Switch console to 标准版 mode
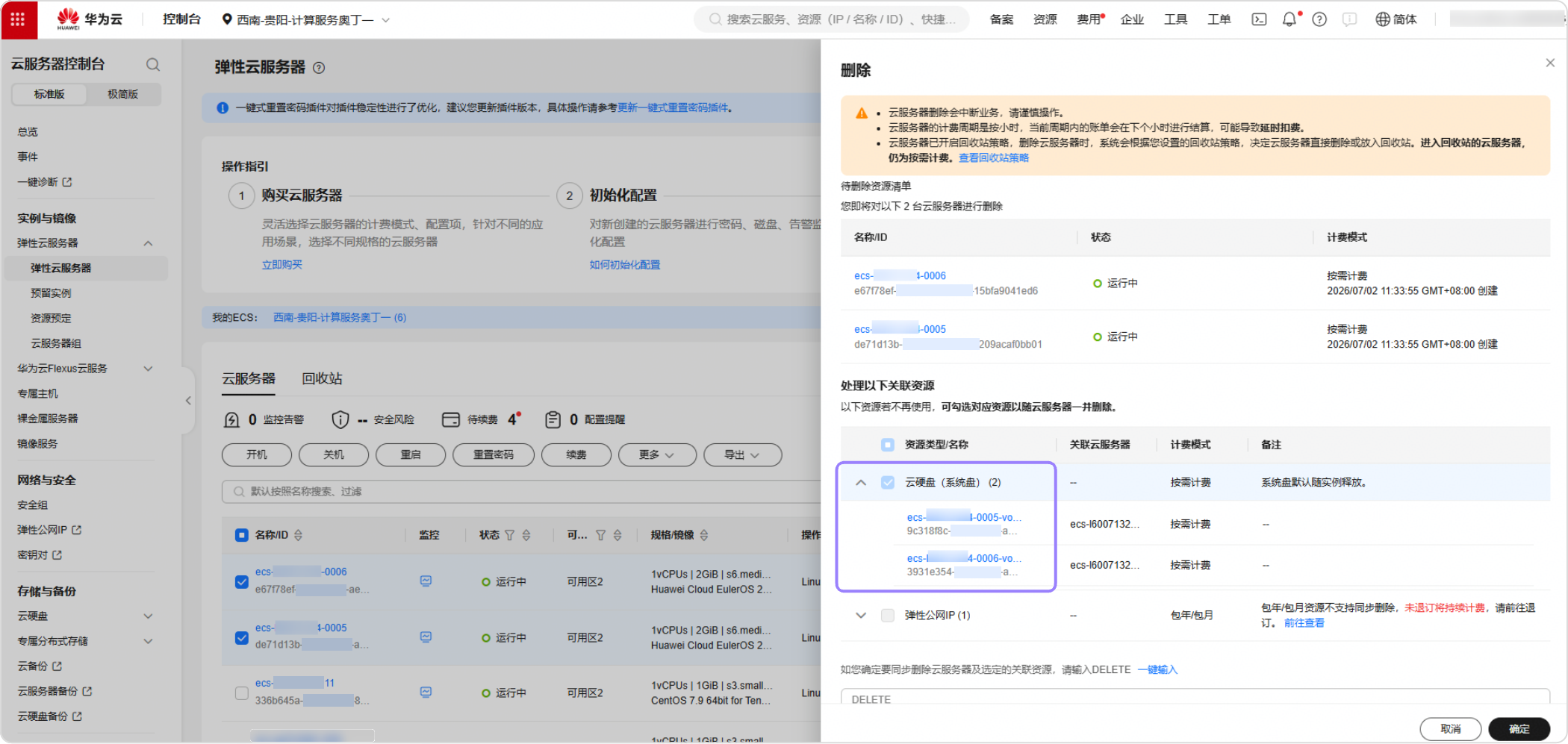Viewport: 1568px width, 744px height. tap(49, 94)
